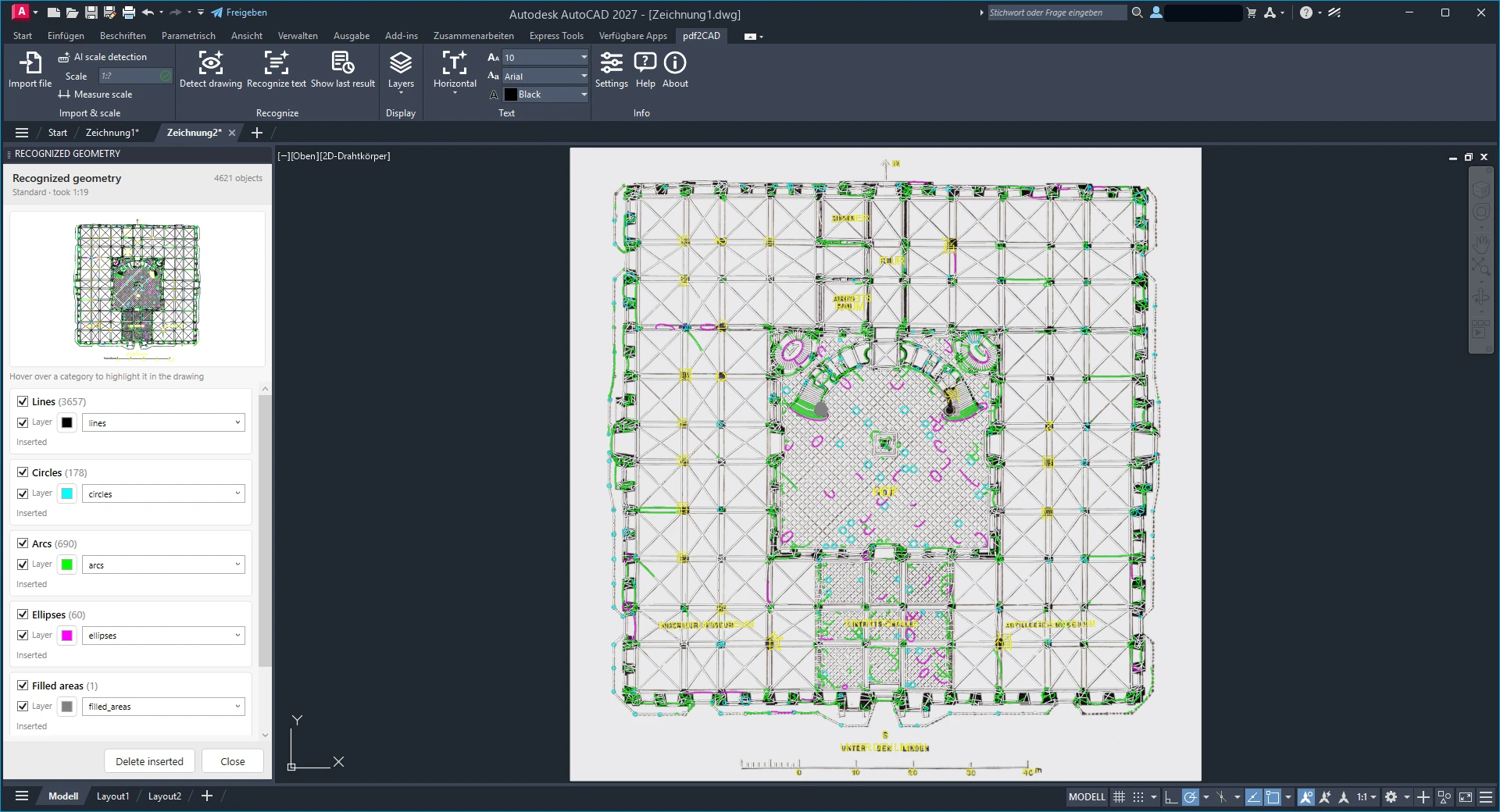Screen dimensions: 1500x812
Task: Toggle the grid display in status bar
Action: [x=1120, y=797]
